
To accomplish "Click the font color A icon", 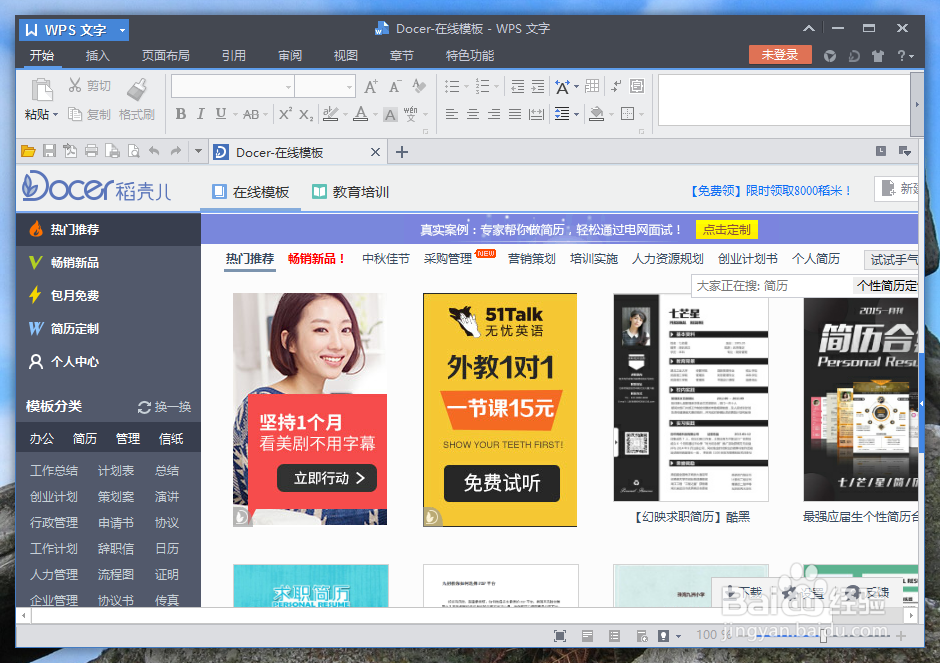I will click(360, 114).
